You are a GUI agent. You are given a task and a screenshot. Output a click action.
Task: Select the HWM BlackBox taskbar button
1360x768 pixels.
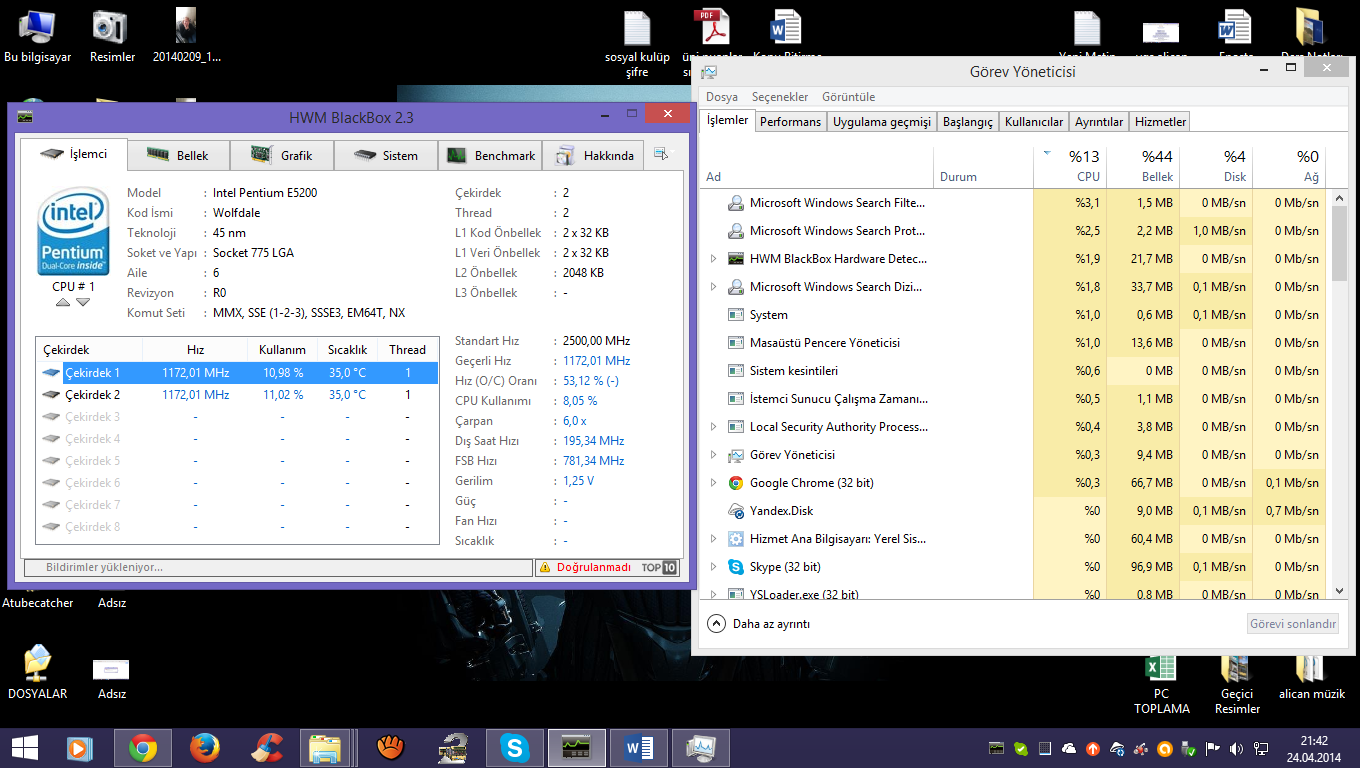pos(577,747)
